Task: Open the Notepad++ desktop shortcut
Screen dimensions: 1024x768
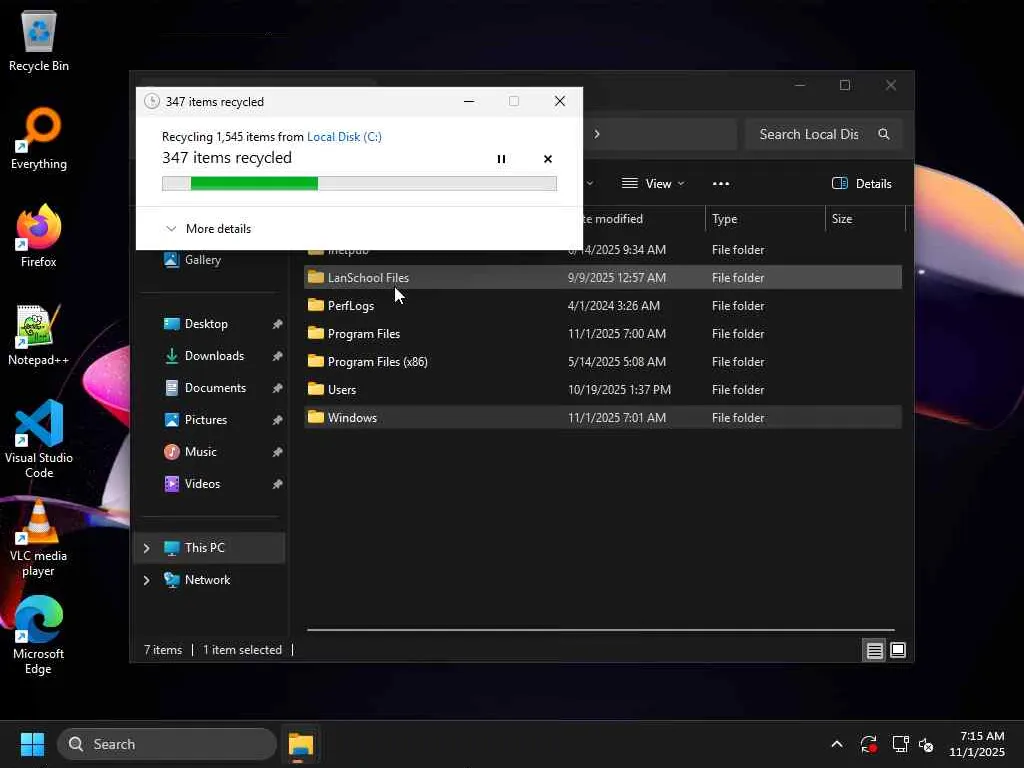Action: (x=39, y=334)
